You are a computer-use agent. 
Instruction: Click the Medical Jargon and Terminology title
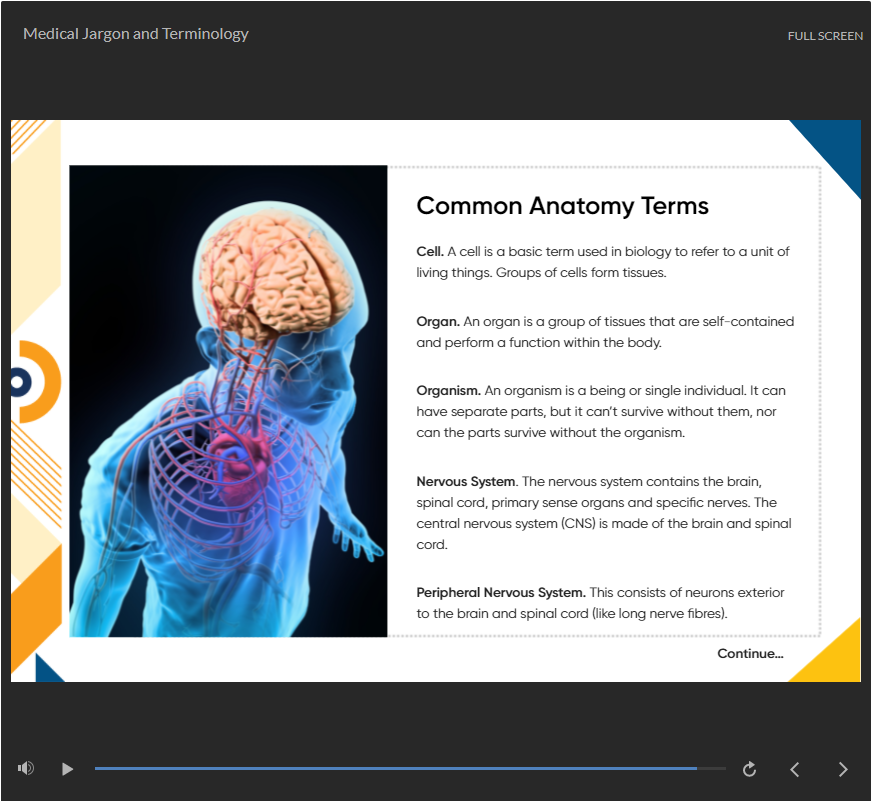[136, 34]
